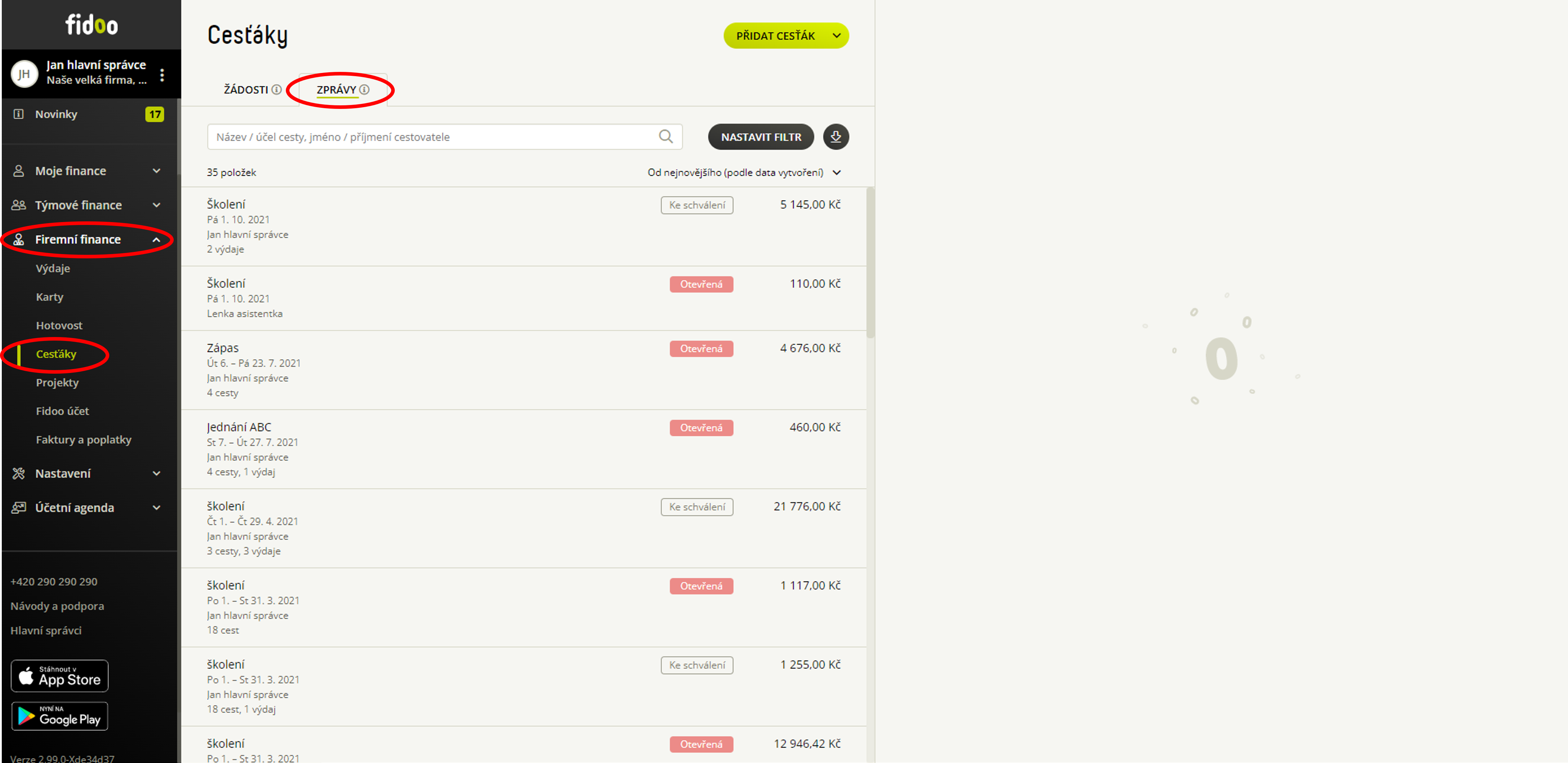Click the Cesťáky page heading
Screen dimensions: 1568x763
click(247, 35)
